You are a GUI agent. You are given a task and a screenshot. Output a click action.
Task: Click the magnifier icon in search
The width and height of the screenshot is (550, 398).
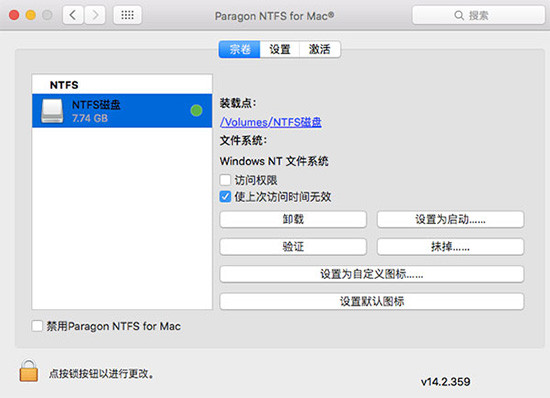[459, 15]
